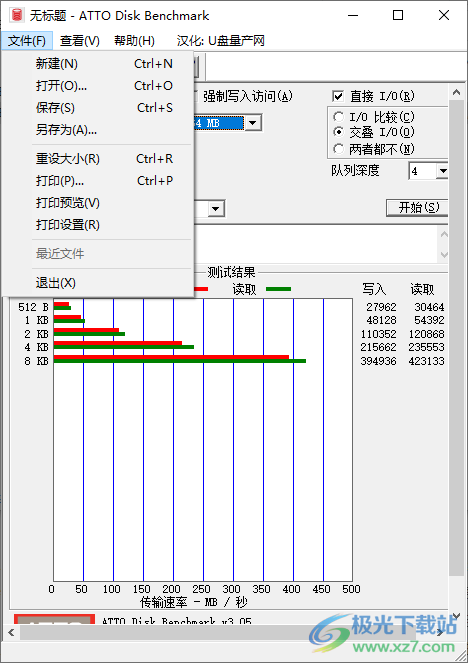Screen dimensions: 468x663
Task: Click the description box up arrow
Action: pos(444,234)
